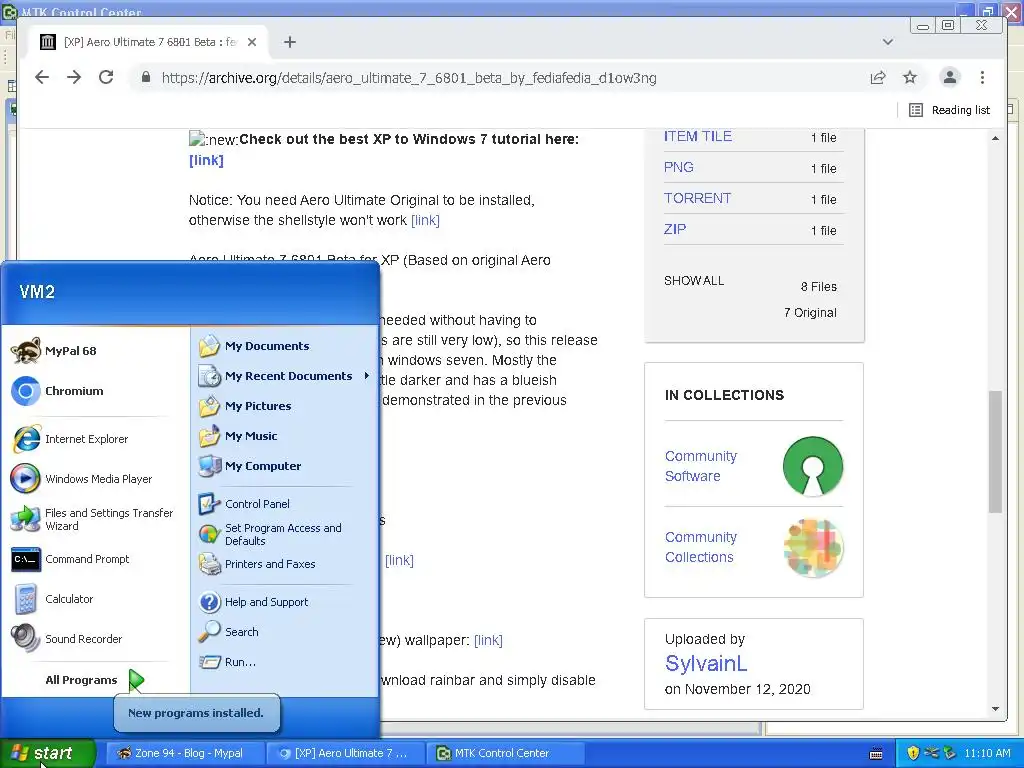Go back in the browser

coord(42,78)
